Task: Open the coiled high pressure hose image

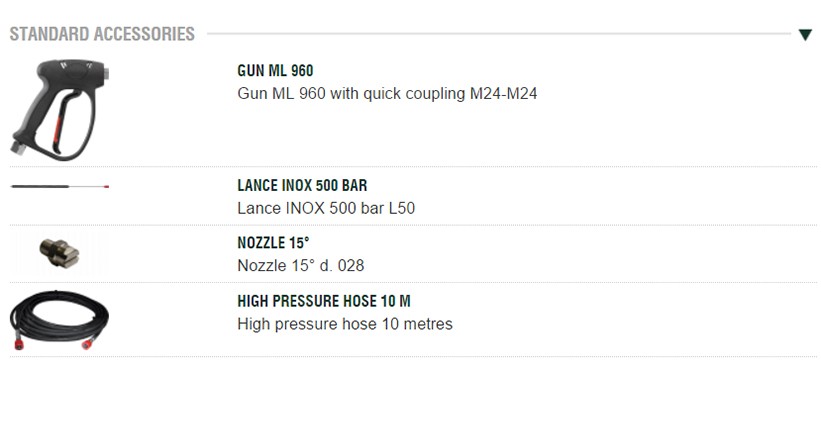Action: click(x=59, y=319)
